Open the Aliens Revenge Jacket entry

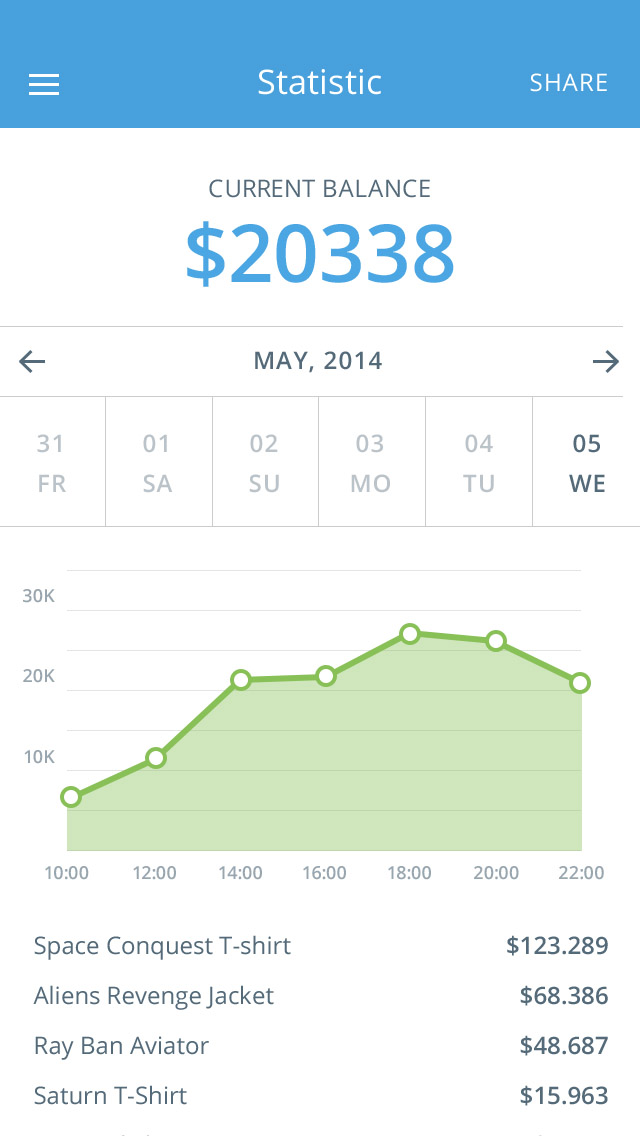[154, 996]
